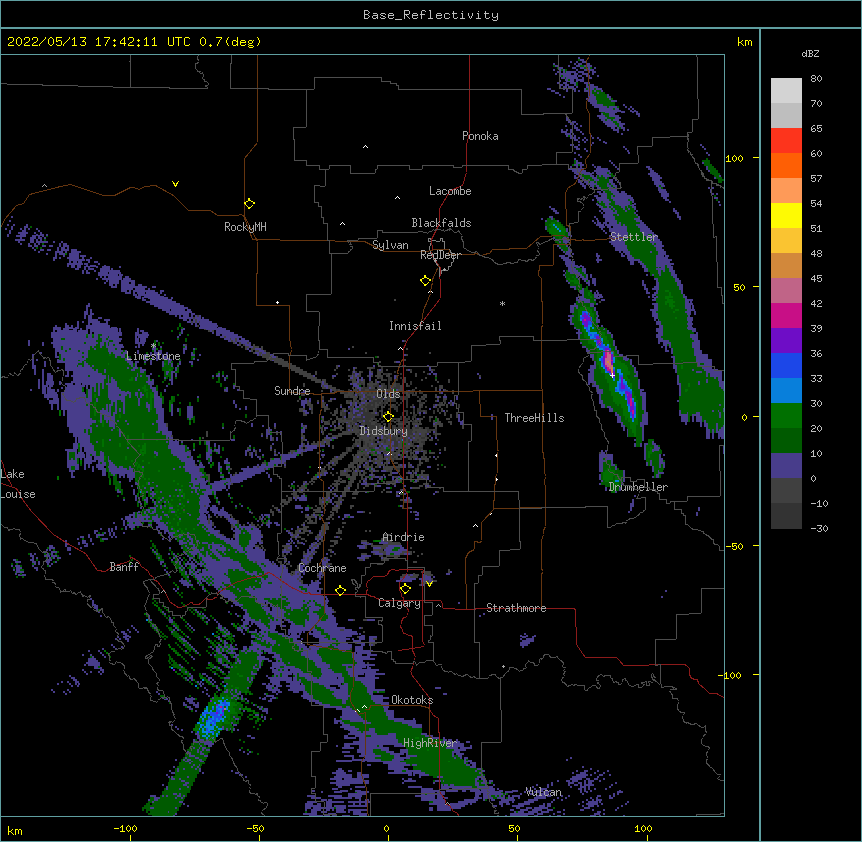The width and height of the screenshot is (862, 842).
Task: Click the Vulcan city label
Action: pos(543,792)
